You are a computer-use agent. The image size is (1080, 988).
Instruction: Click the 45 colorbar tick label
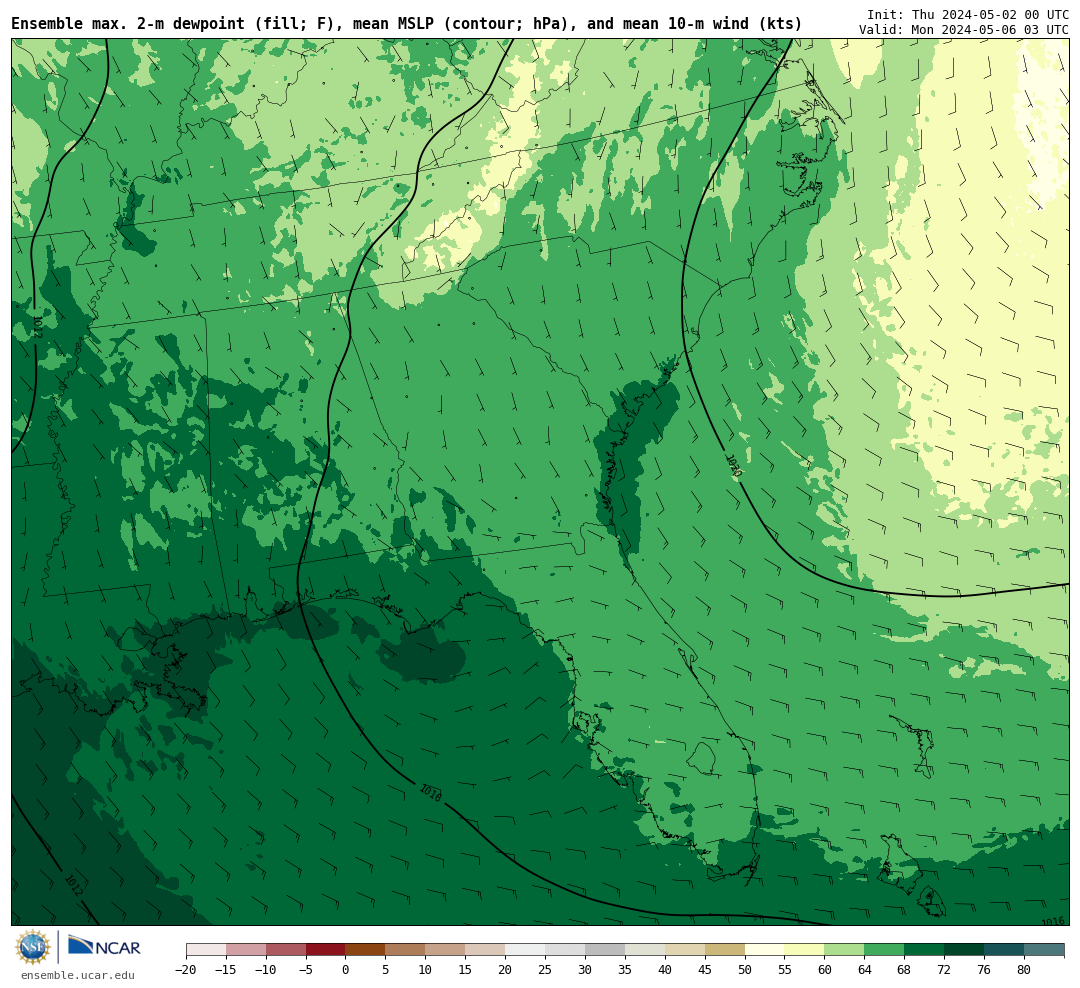(705, 970)
